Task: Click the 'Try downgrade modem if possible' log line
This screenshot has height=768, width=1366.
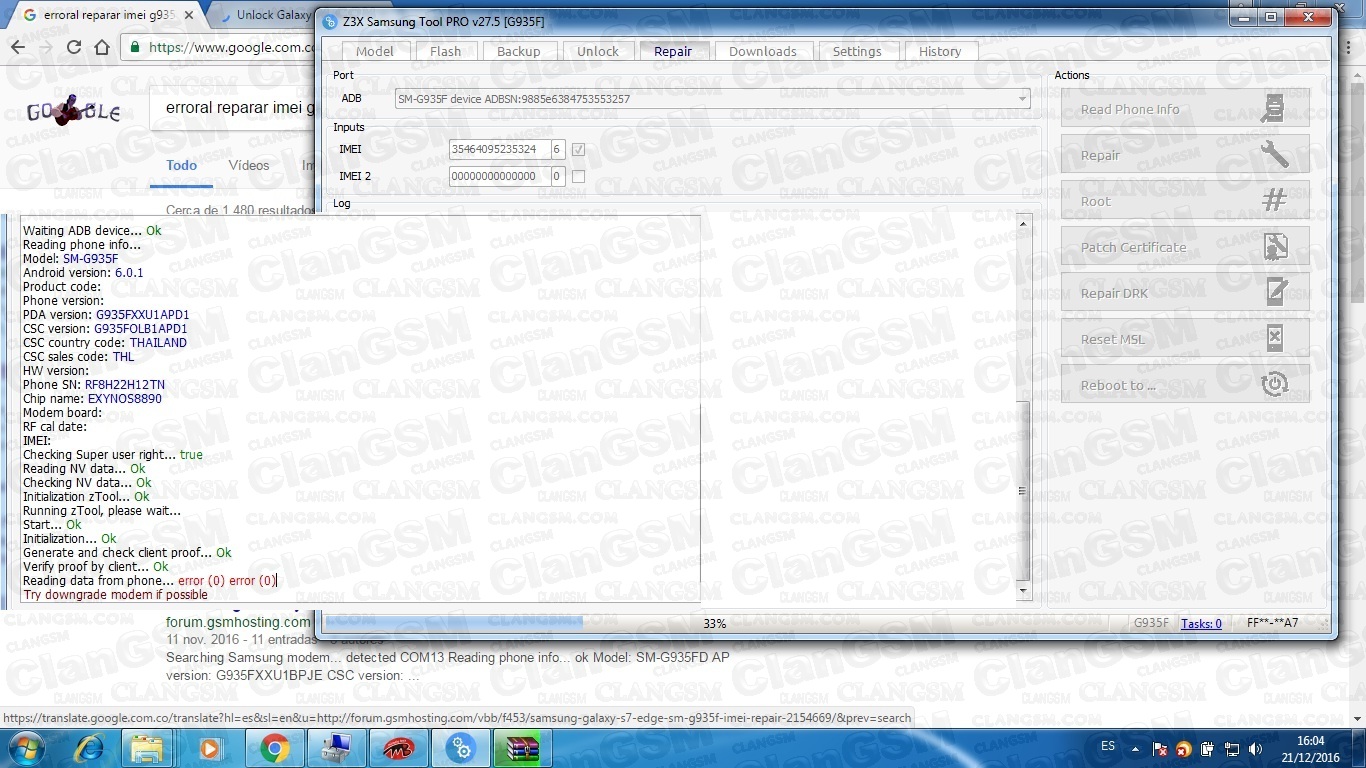Action: [x=115, y=595]
